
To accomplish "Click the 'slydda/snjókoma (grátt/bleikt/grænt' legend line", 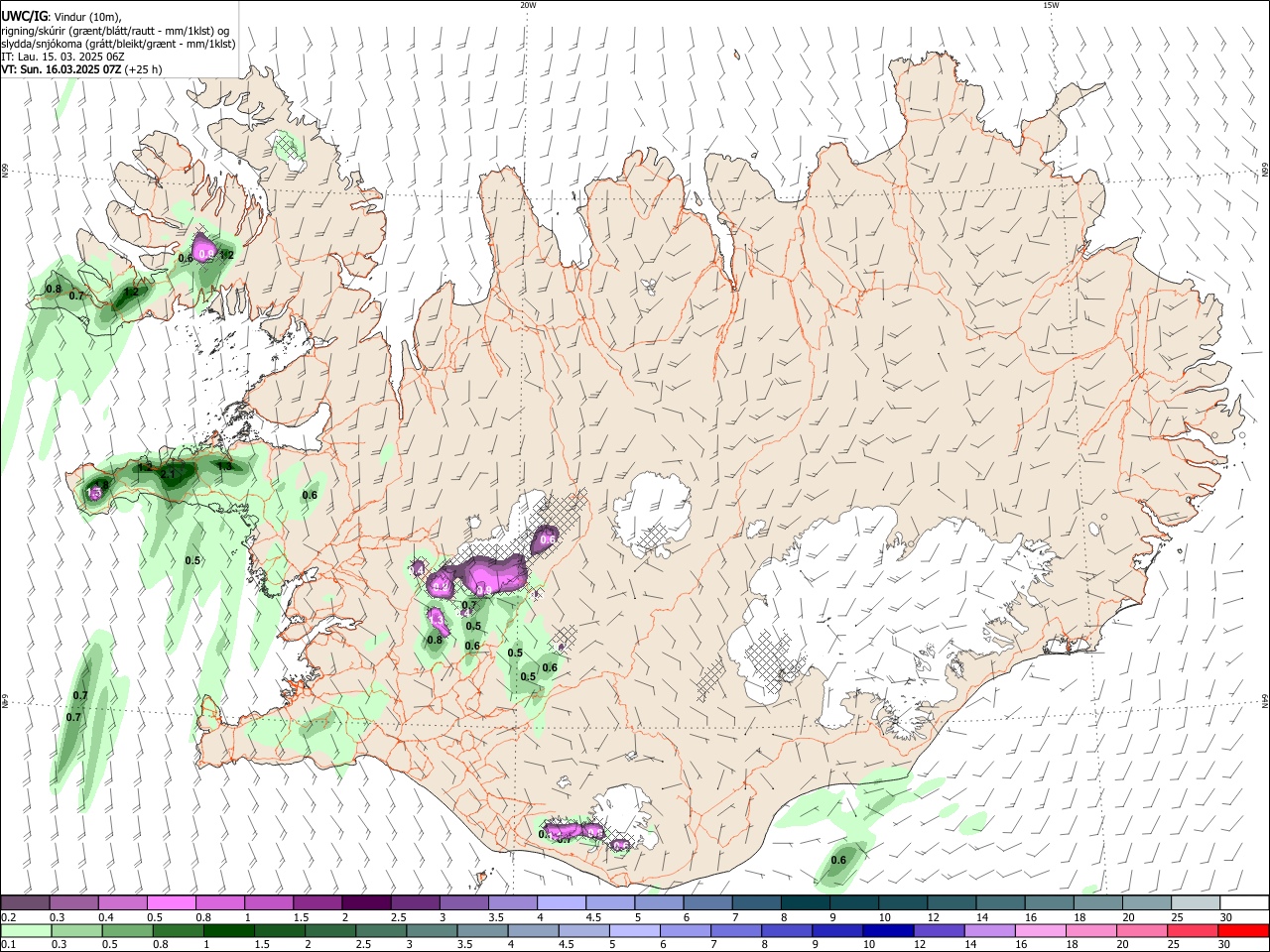I will 118,44.
